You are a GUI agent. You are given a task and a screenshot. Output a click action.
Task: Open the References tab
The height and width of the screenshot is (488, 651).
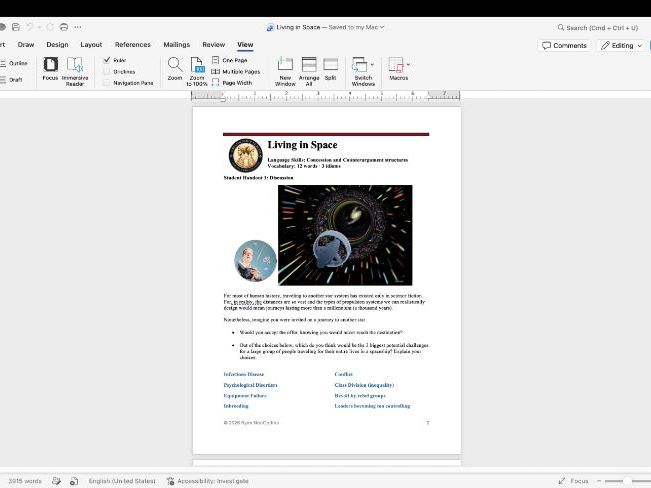[x=132, y=44]
